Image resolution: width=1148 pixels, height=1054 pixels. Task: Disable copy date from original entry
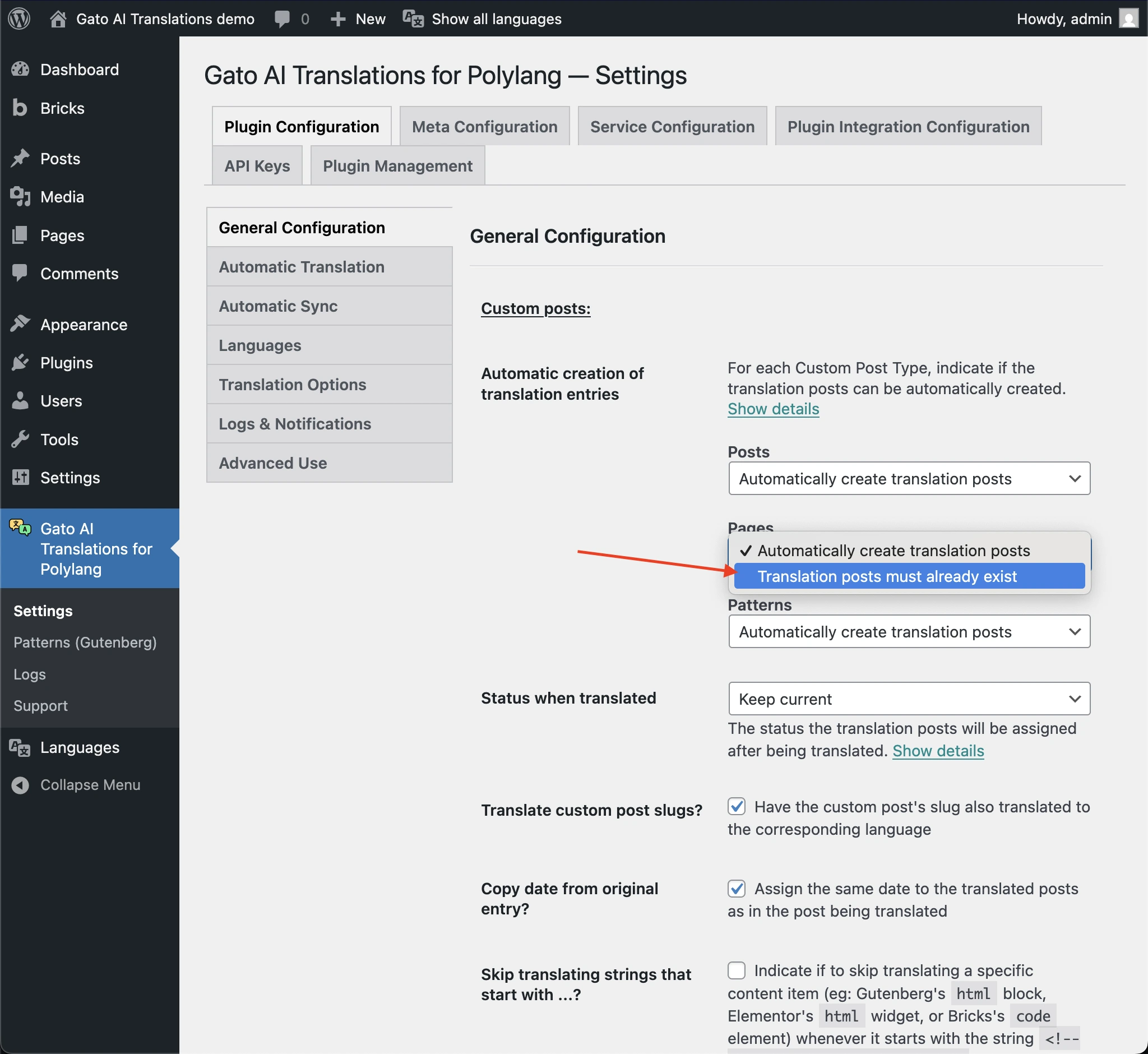[737, 888]
